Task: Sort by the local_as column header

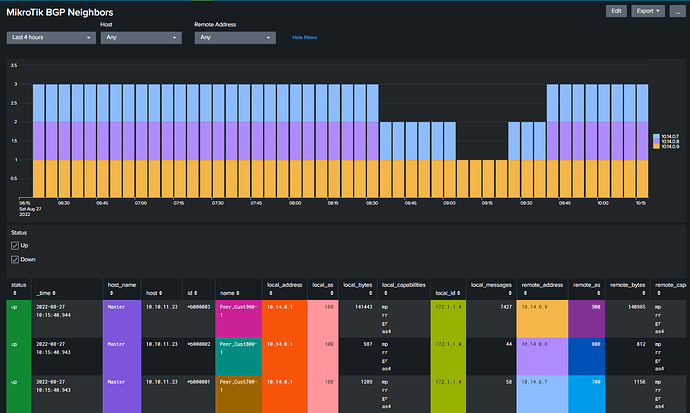Action: click(x=323, y=289)
